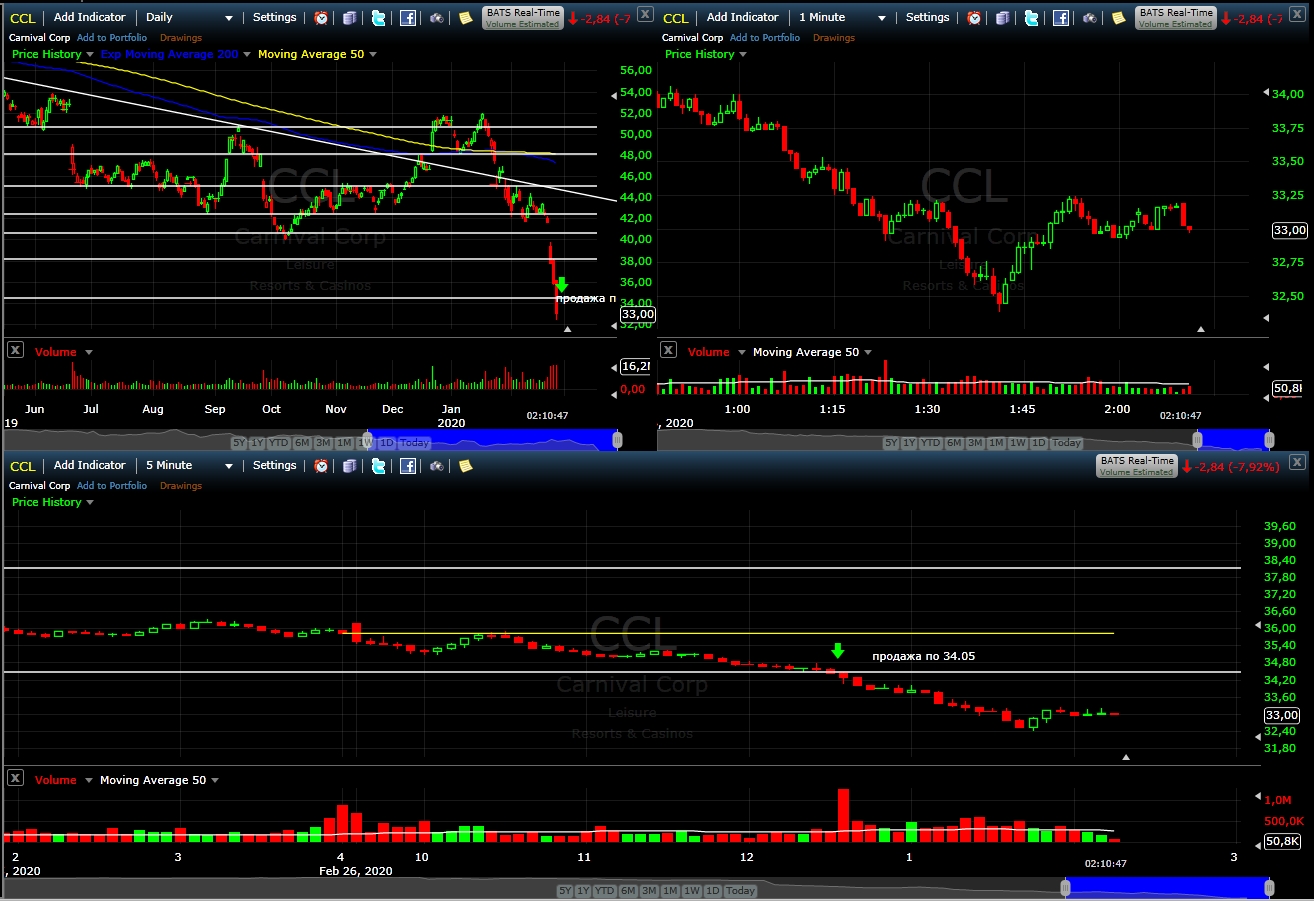Image resolution: width=1314 pixels, height=902 pixels.
Task: Click Add to Portfolio link in Daily chart
Action: (x=112, y=38)
